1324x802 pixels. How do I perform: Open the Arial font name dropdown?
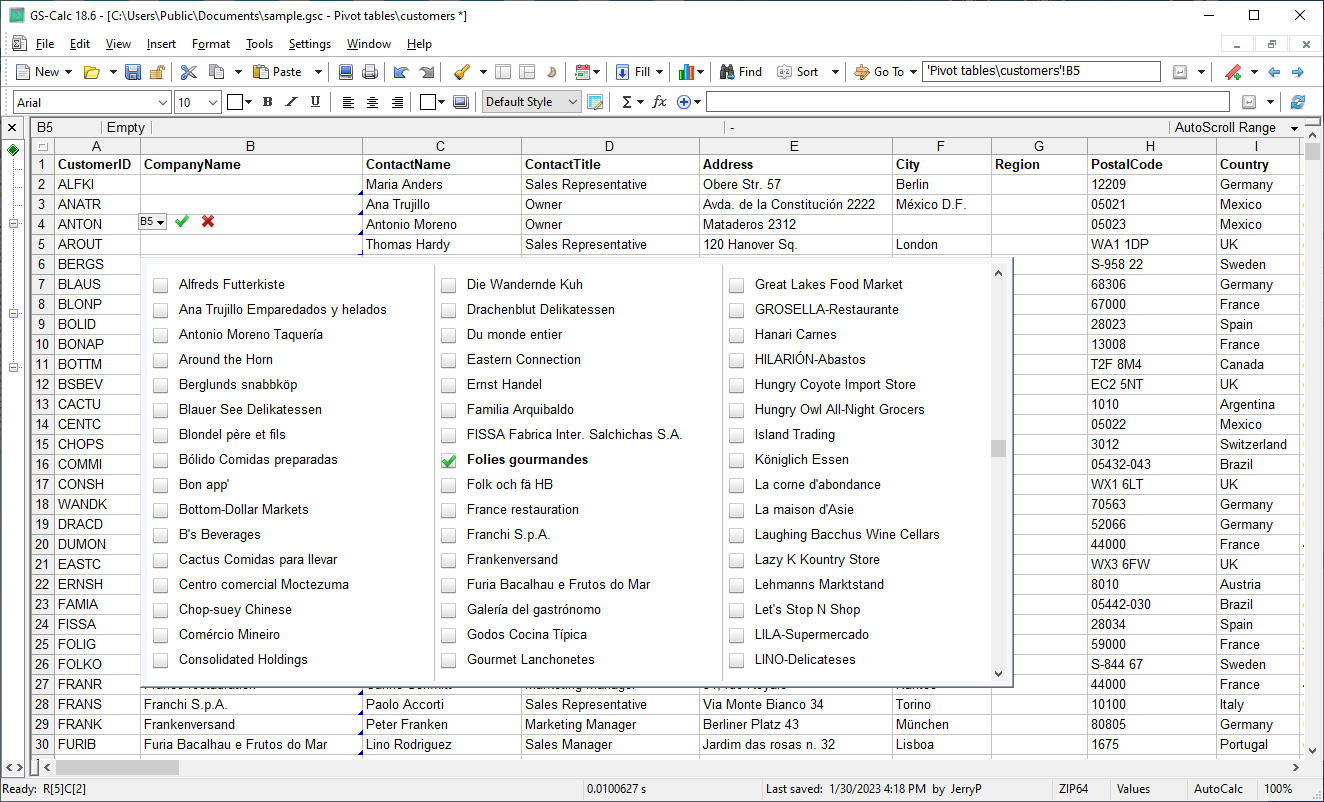point(161,102)
